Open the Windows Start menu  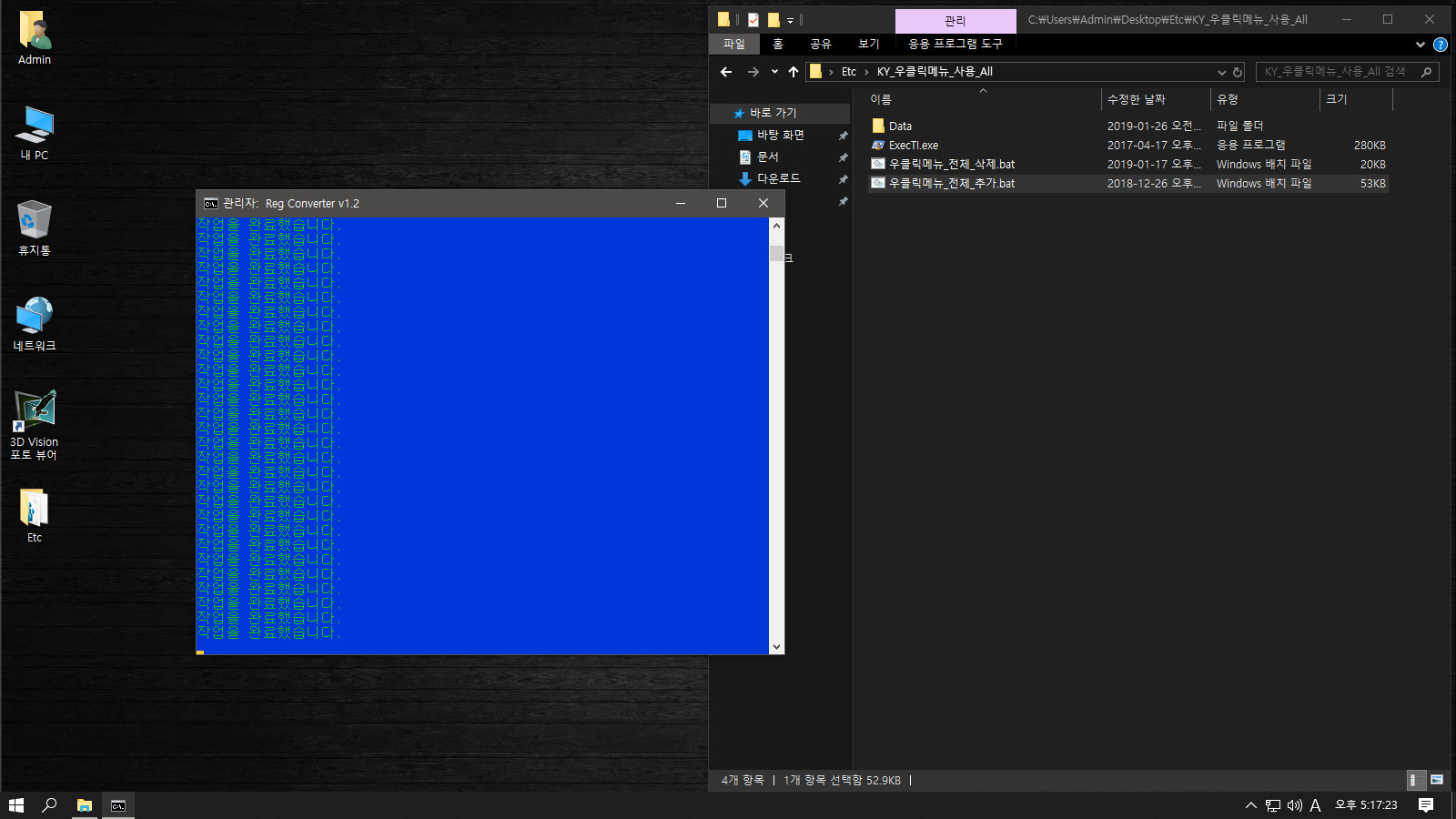15,805
